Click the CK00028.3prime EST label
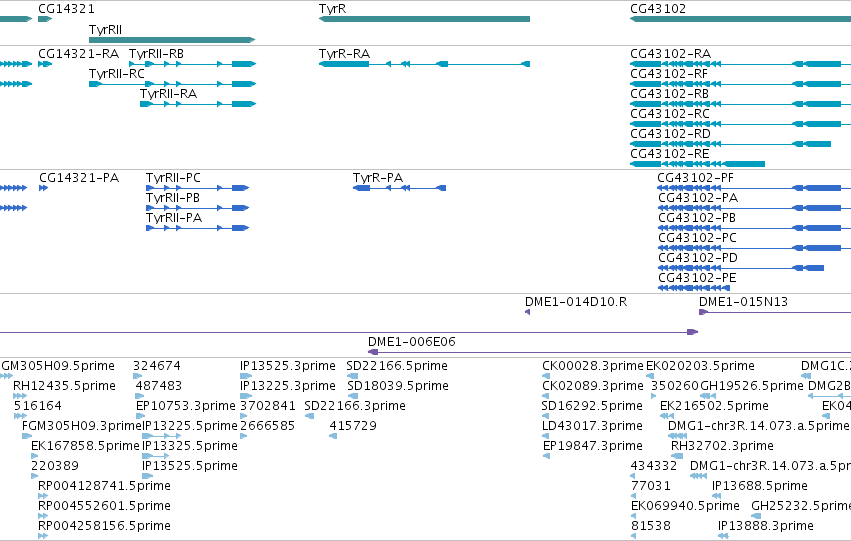Screen dimensions: 851x541 (x=593, y=366)
